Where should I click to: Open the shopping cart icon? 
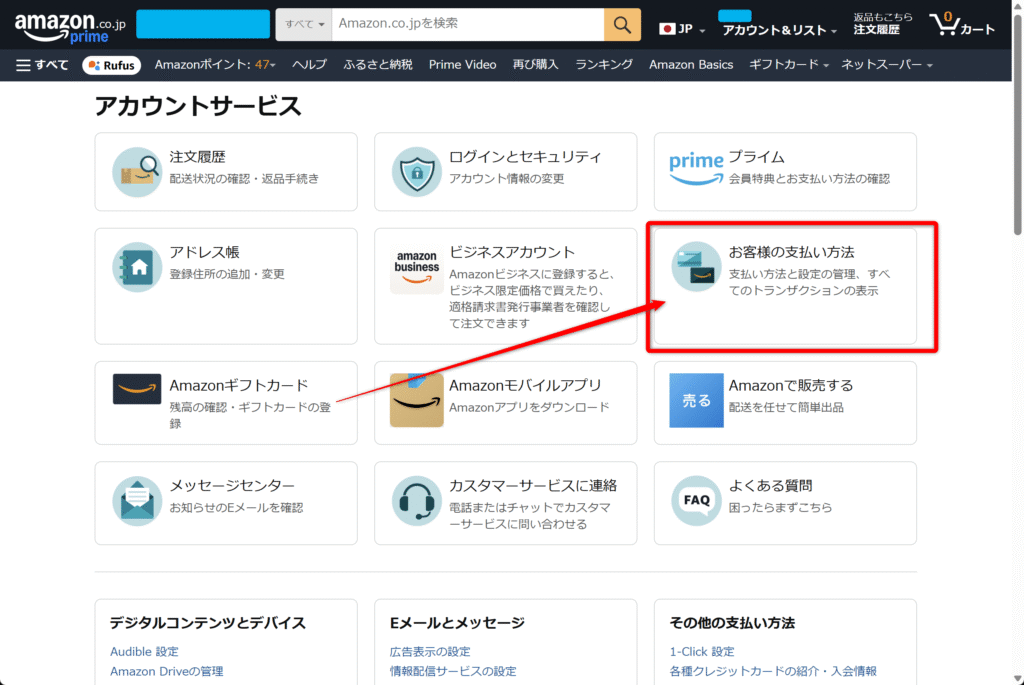962,25
